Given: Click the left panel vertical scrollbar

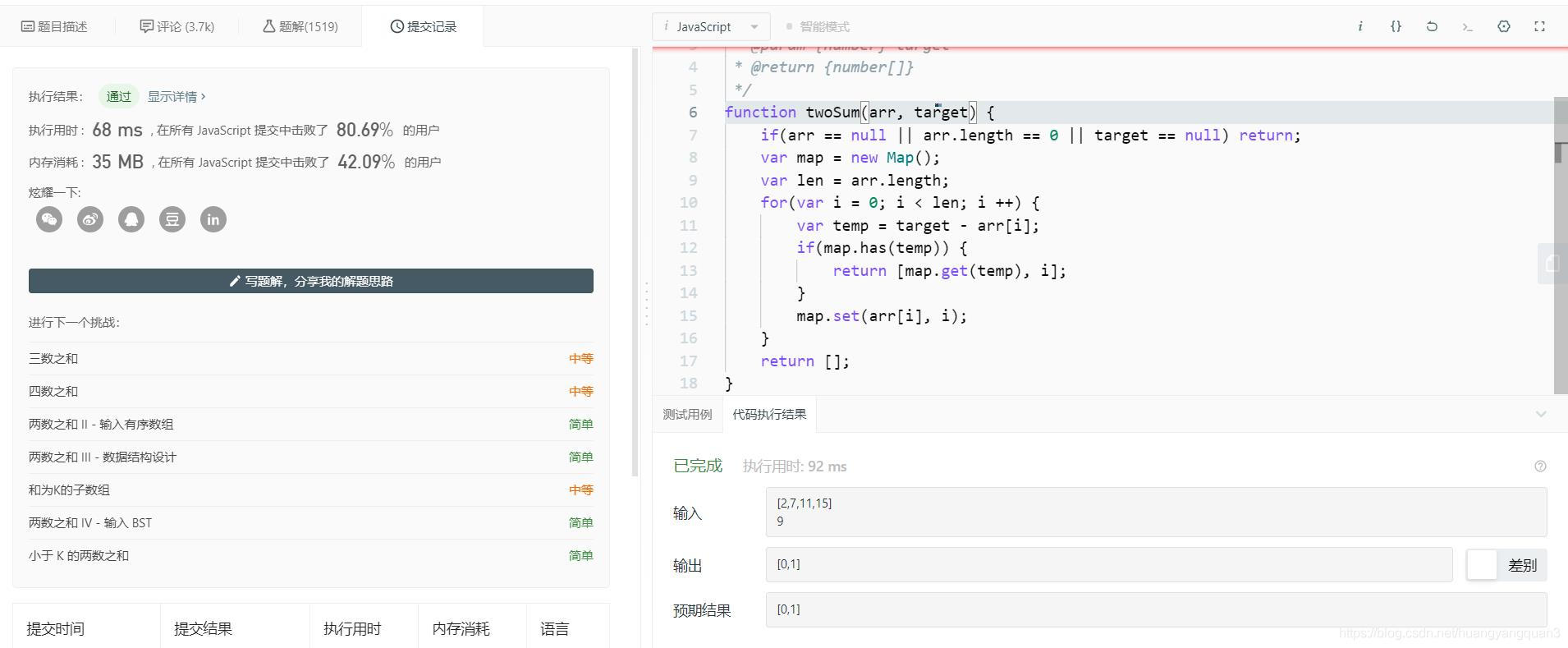Looking at the screenshot, I should [635, 263].
